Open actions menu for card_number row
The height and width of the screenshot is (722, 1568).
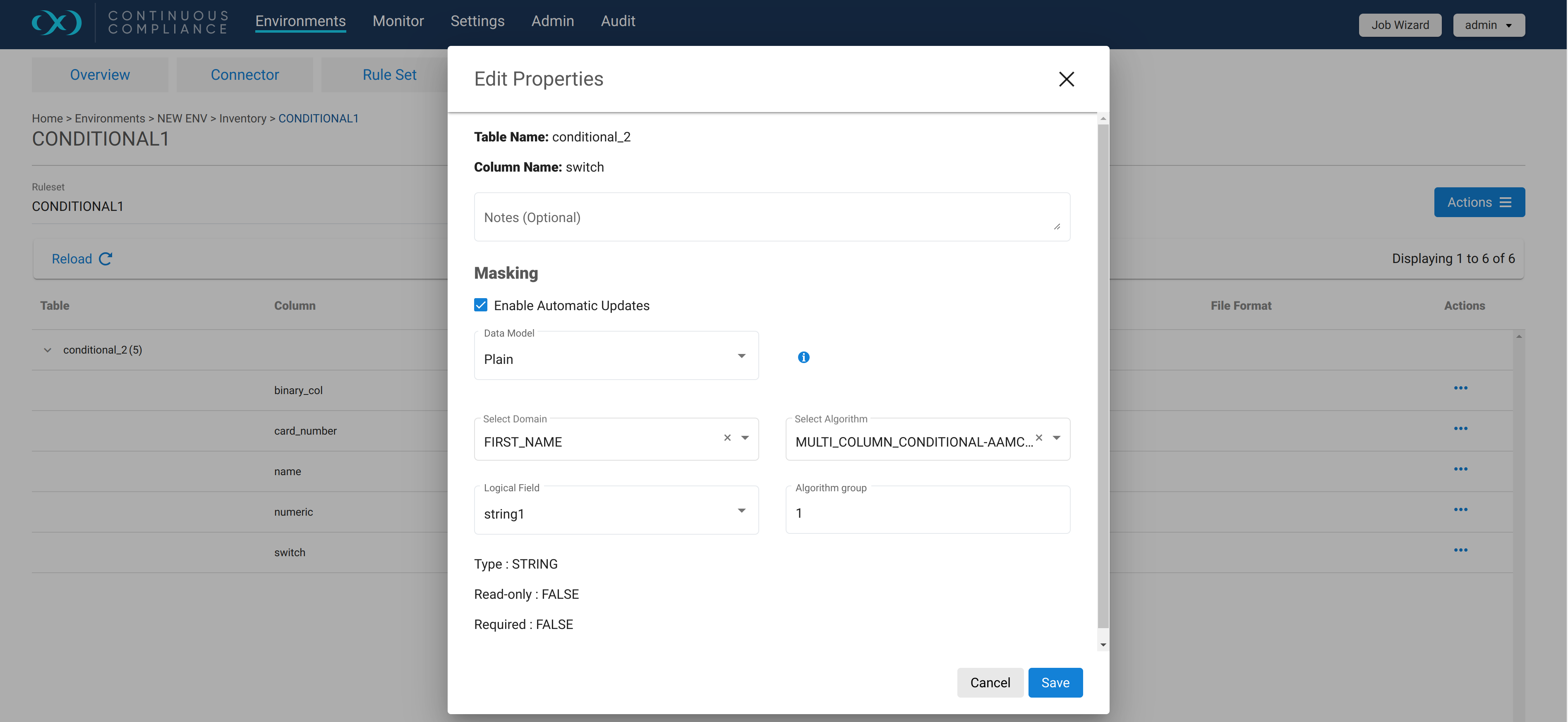point(1460,428)
